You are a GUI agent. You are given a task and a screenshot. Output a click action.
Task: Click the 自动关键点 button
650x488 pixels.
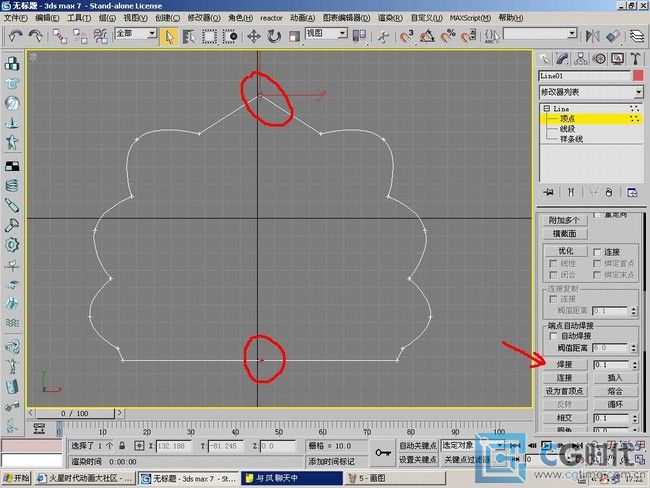pyautogui.click(x=418, y=445)
